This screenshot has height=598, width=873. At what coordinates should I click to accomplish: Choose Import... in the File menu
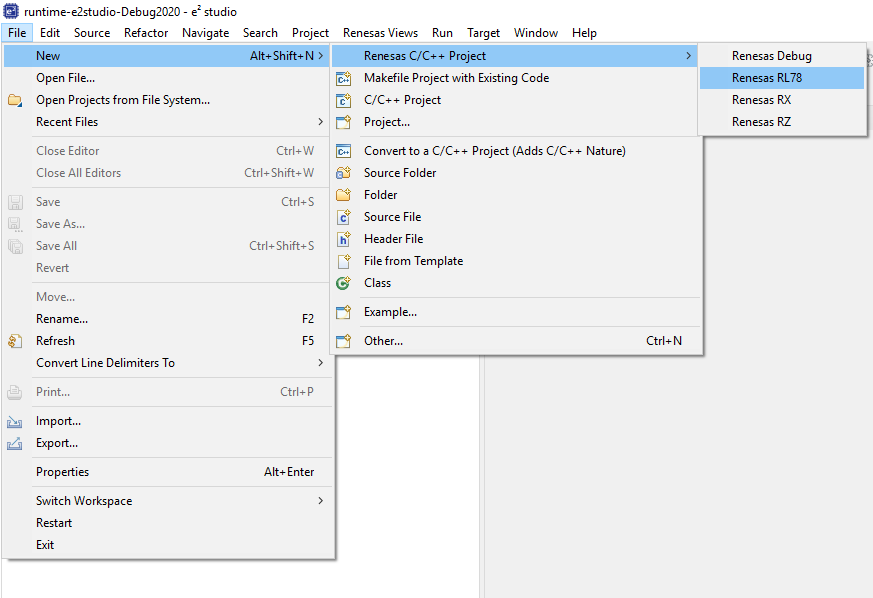pos(168,421)
